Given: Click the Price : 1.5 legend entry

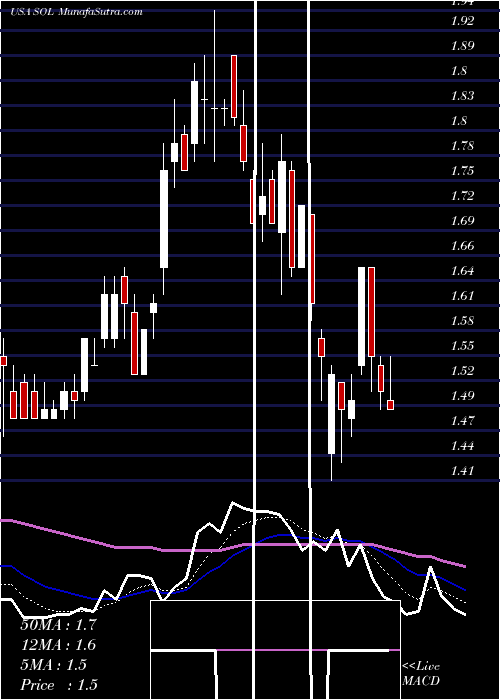Looking at the screenshot, I should pyautogui.click(x=59, y=685).
